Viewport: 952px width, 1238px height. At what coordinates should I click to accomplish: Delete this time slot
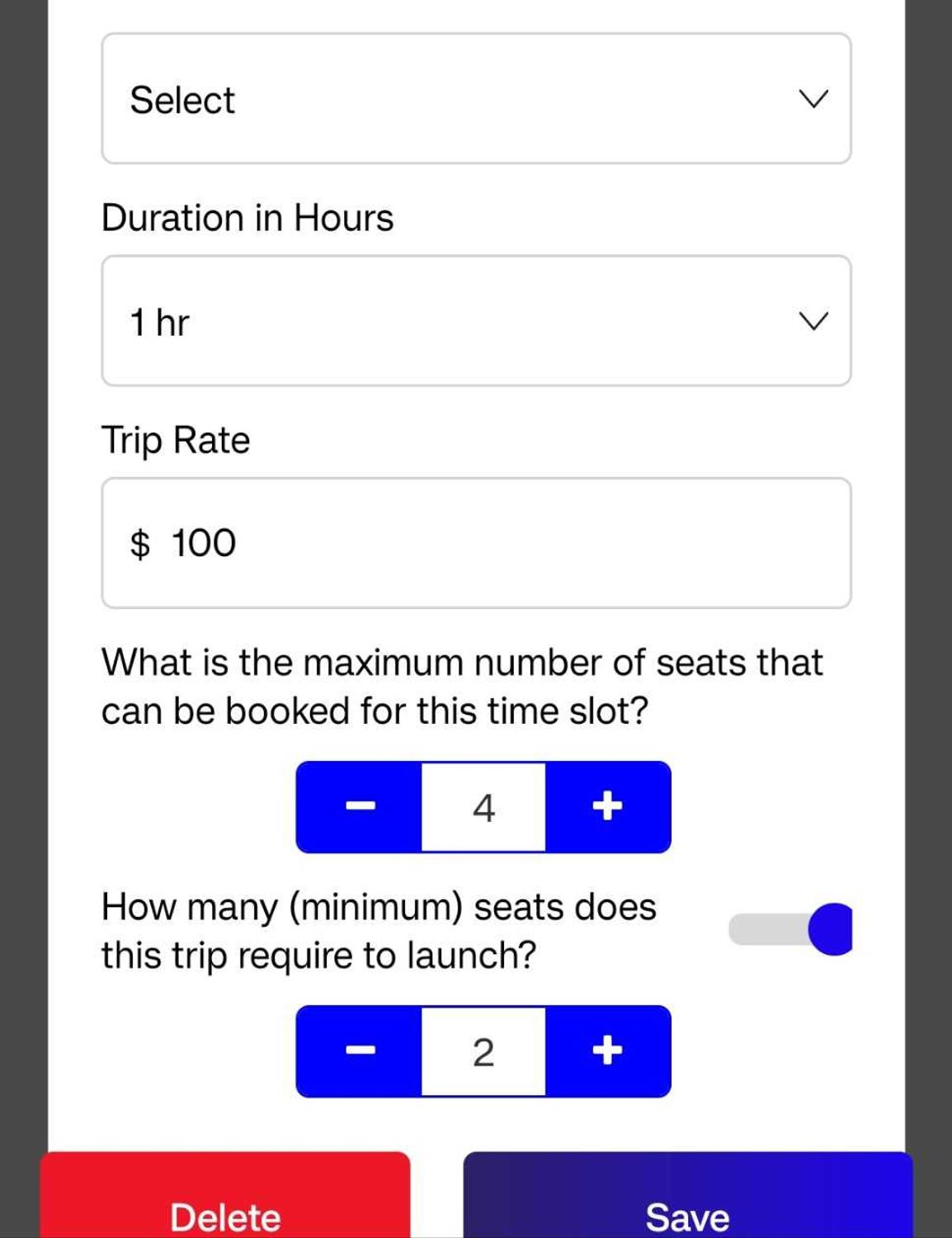[225, 1205]
